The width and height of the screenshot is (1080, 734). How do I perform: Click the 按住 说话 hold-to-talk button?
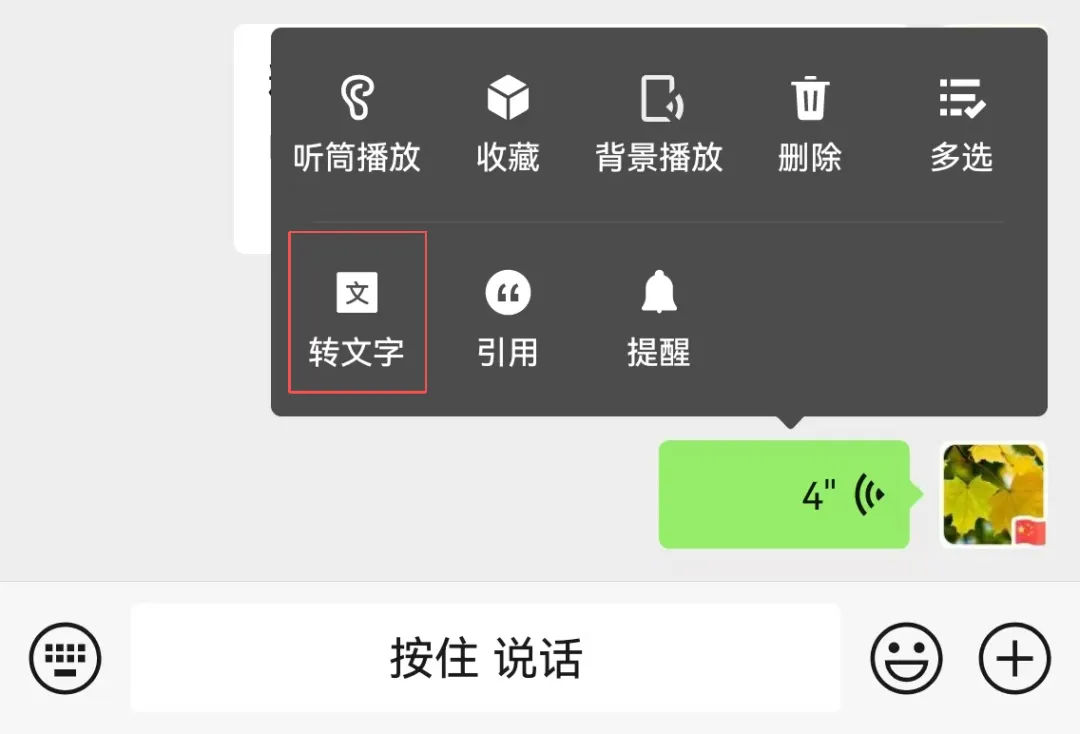486,658
